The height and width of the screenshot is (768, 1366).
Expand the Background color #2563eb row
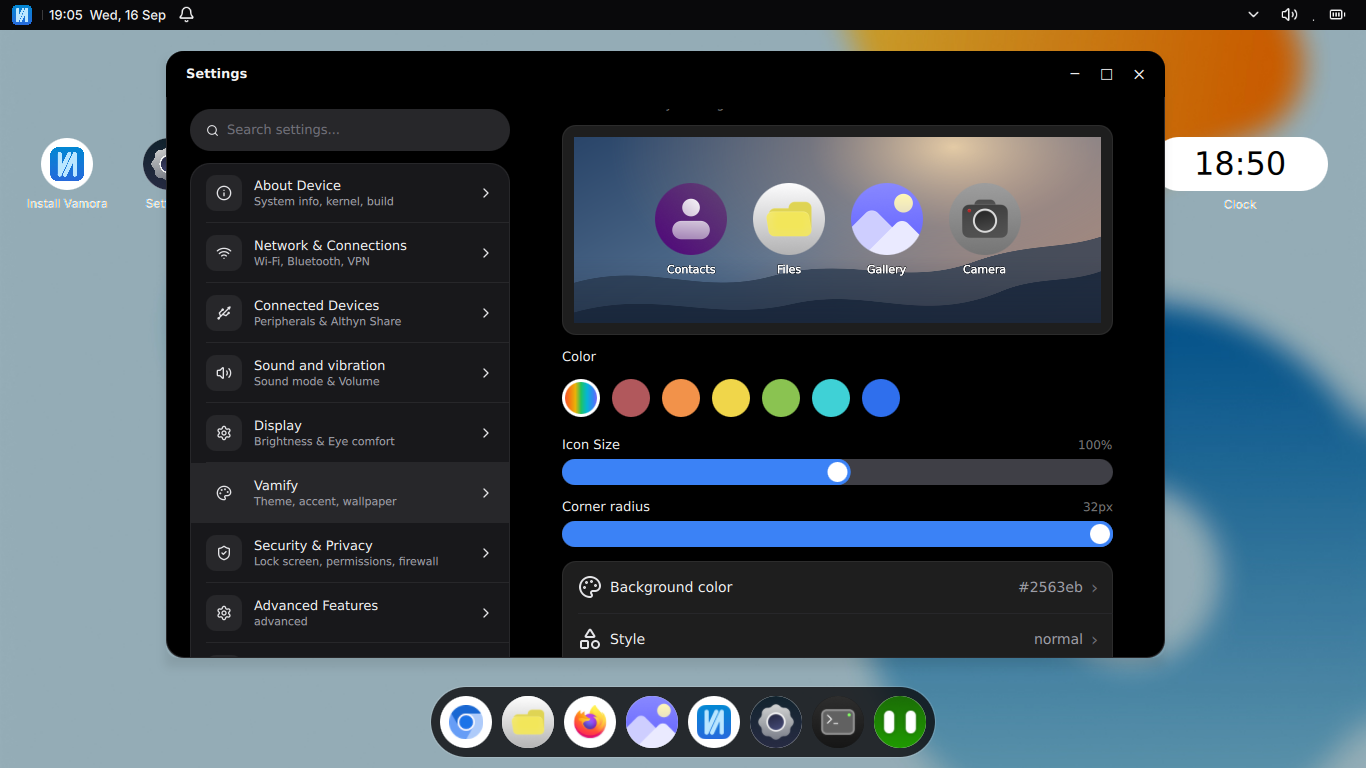[x=837, y=588]
